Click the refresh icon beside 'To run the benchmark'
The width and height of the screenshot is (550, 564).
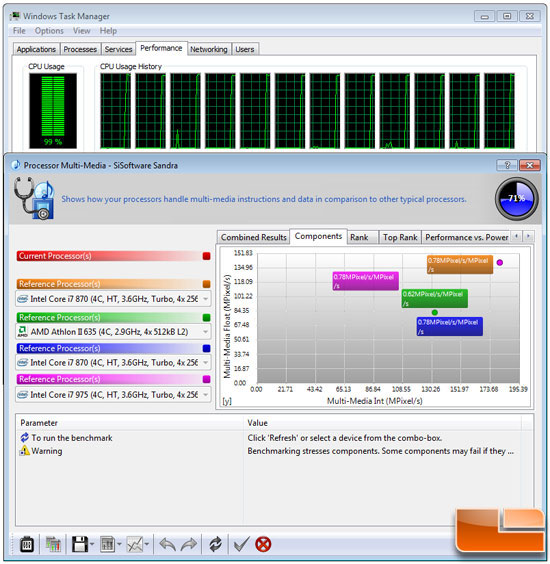(x=24, y=437)
